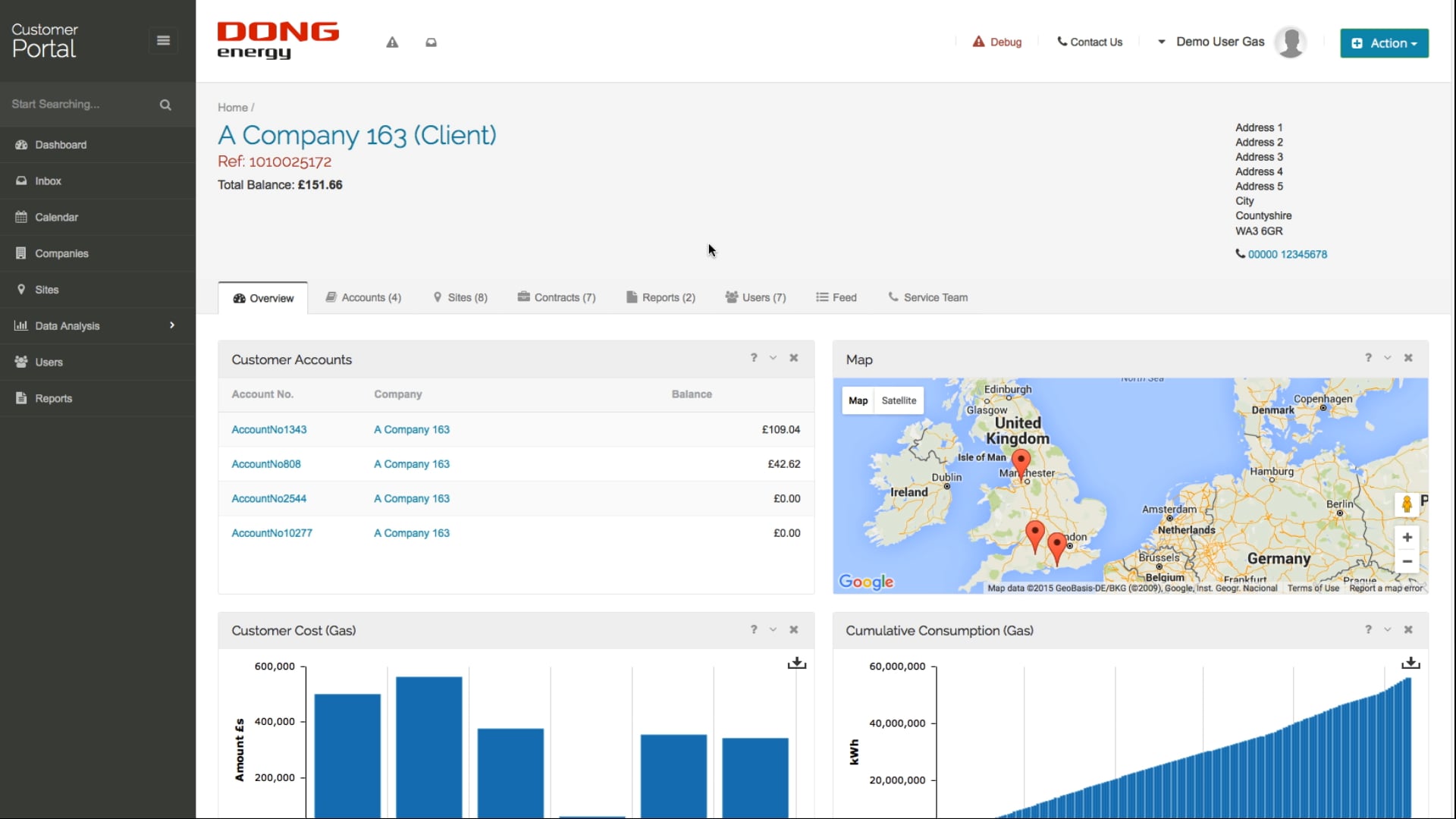
Task: Switch to the Contracts (7) tab
Action: pos(557,297)
